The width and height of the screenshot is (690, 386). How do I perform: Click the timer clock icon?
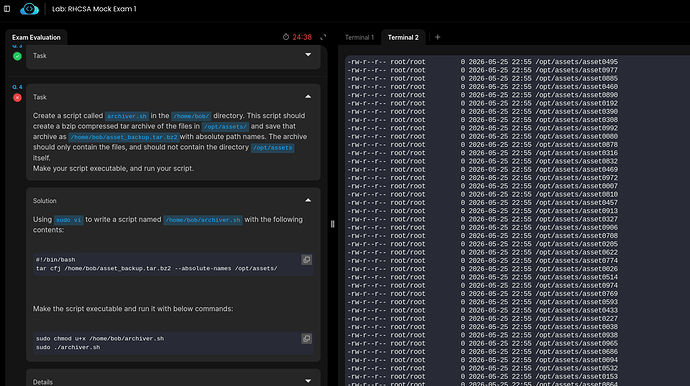point(286,37)
